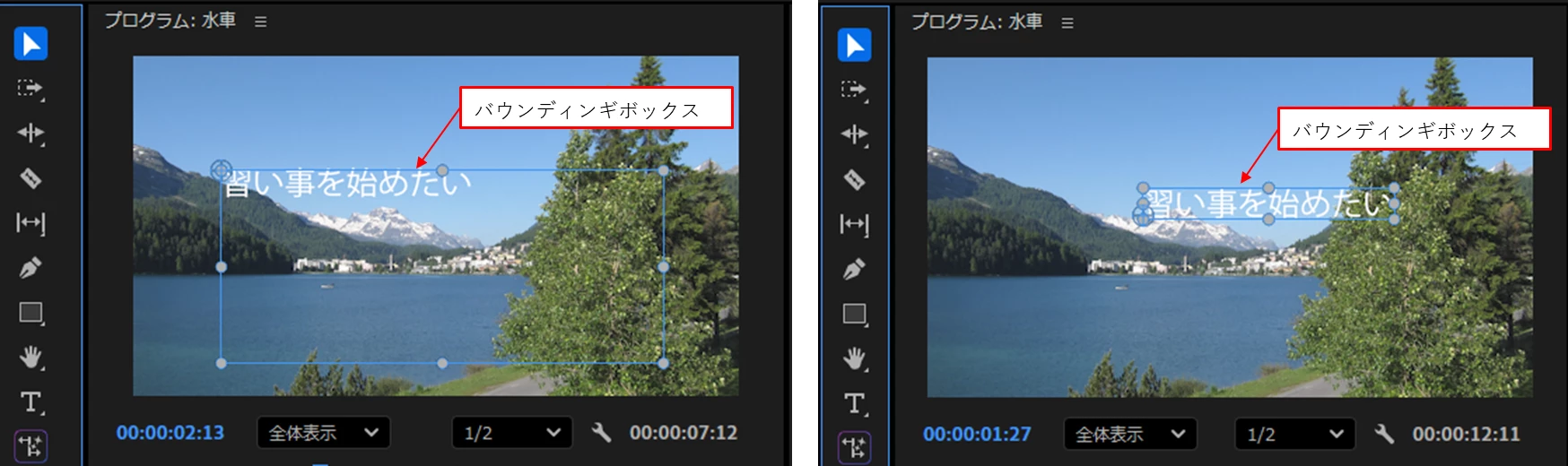Viewport: 1568px width, 466px height.
Task: Activate left プログラム: 水車 panel tab
Action: coord(170,21)
